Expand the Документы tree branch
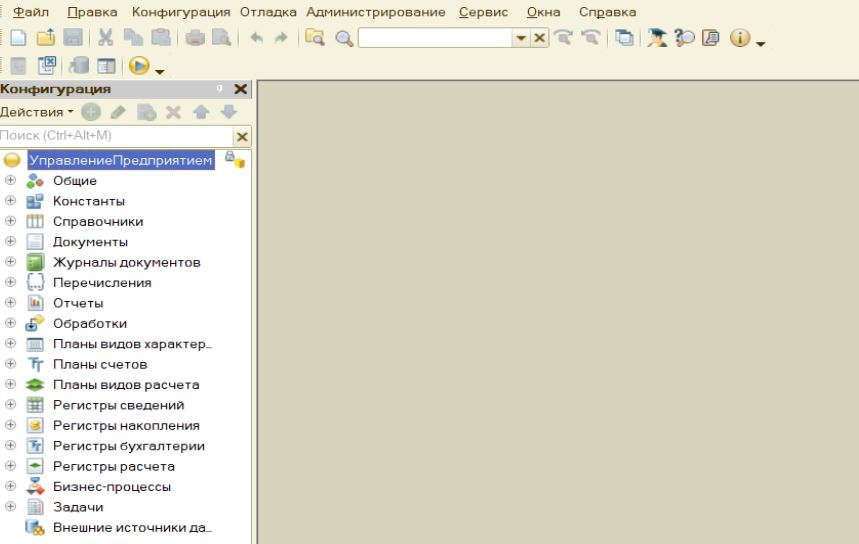 pyautogui.click(x=11, y=242)
